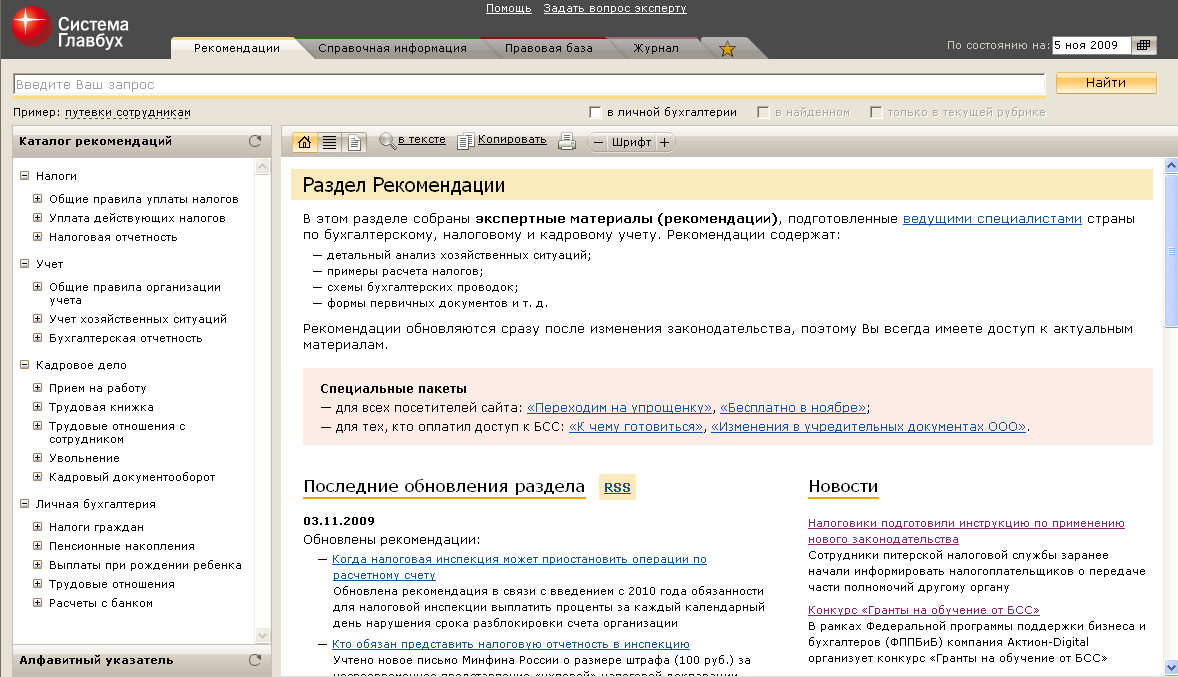Expand the 'Увольнение' node

click(x=38, y=457)
